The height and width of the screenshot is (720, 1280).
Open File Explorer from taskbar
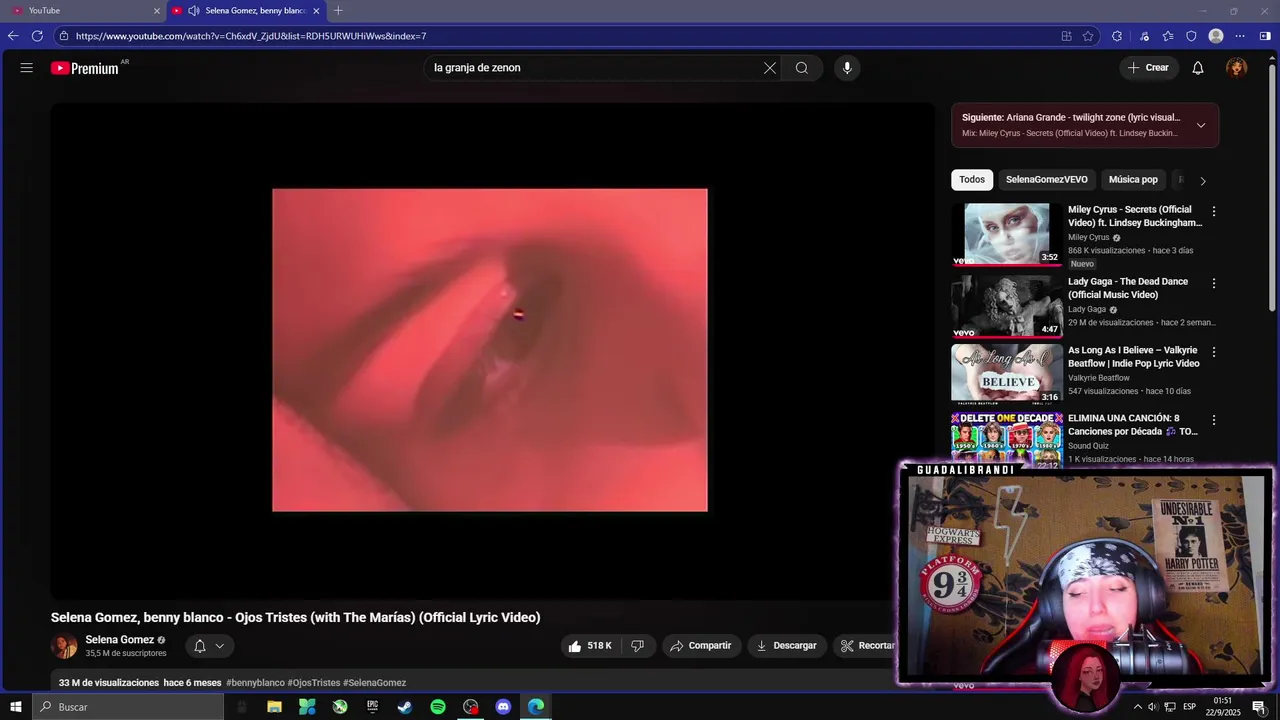274,707
